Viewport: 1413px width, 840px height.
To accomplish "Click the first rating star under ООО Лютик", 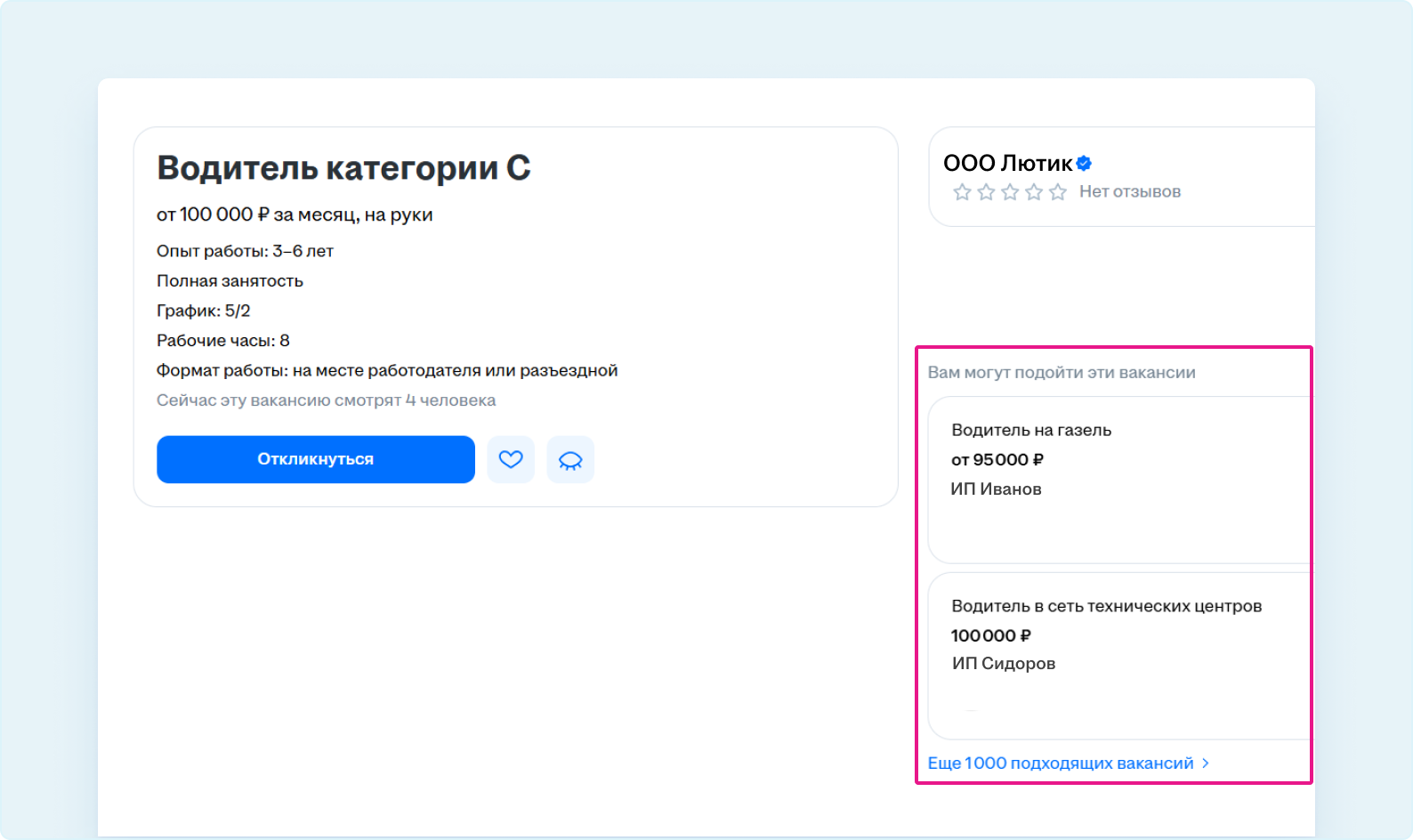I will coord(962,192).
